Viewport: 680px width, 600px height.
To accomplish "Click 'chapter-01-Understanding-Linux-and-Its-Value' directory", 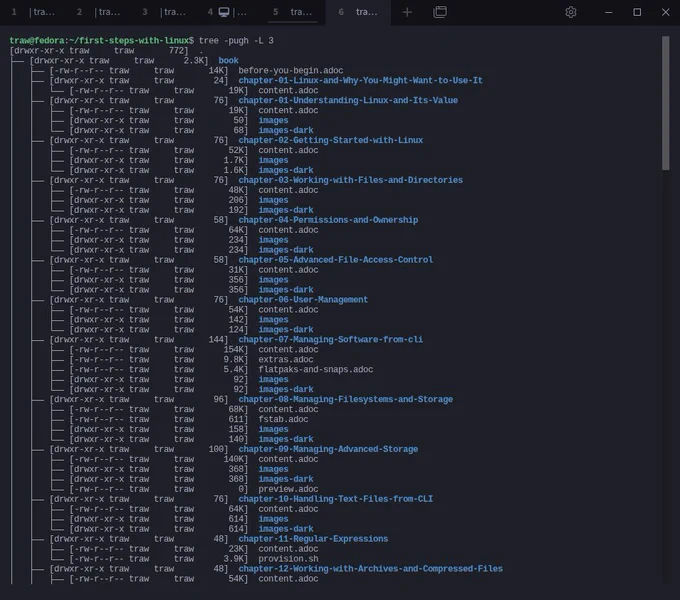I will tap(348, 100).
